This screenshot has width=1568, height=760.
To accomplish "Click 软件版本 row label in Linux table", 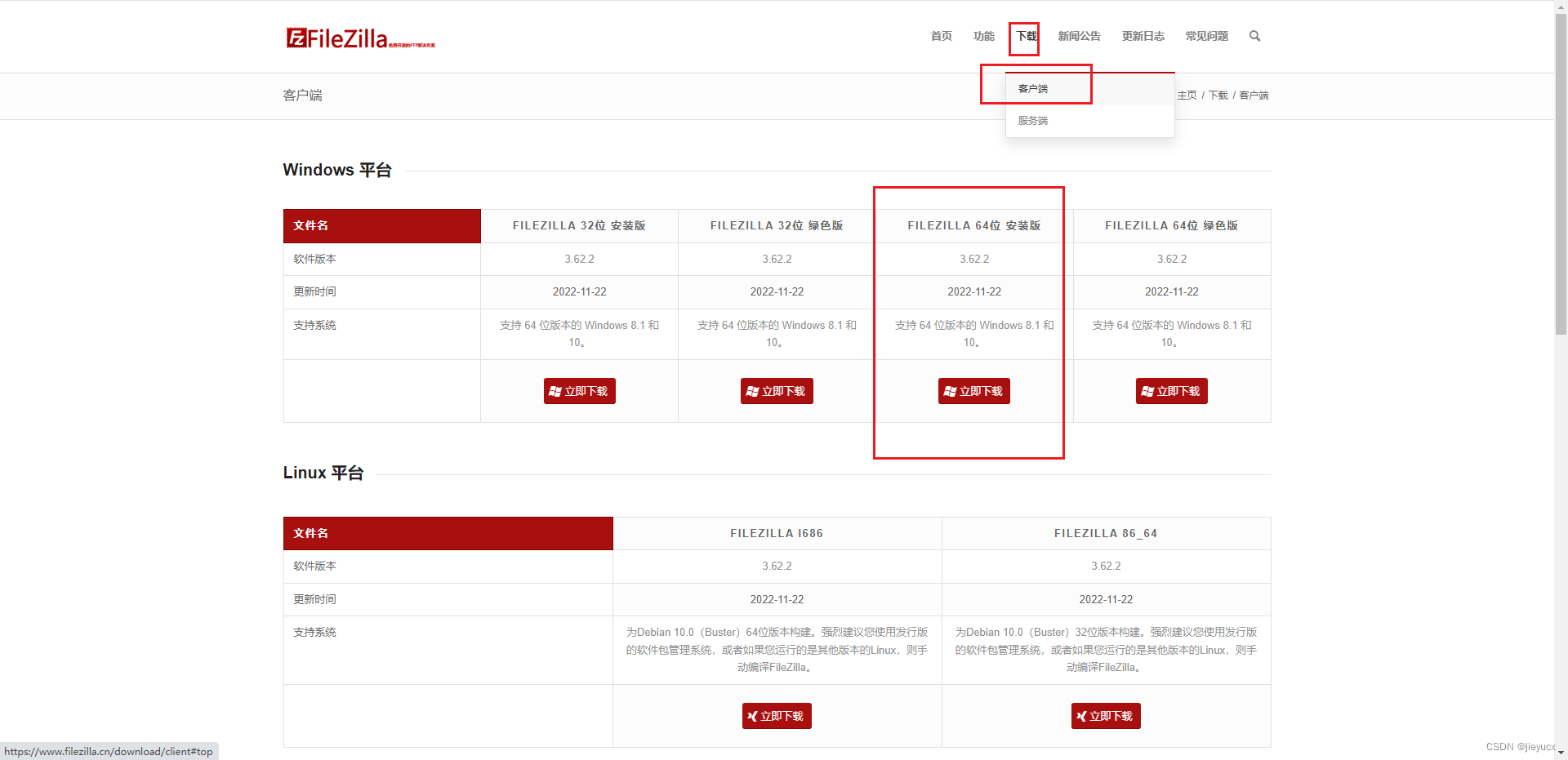I will 314,566.
